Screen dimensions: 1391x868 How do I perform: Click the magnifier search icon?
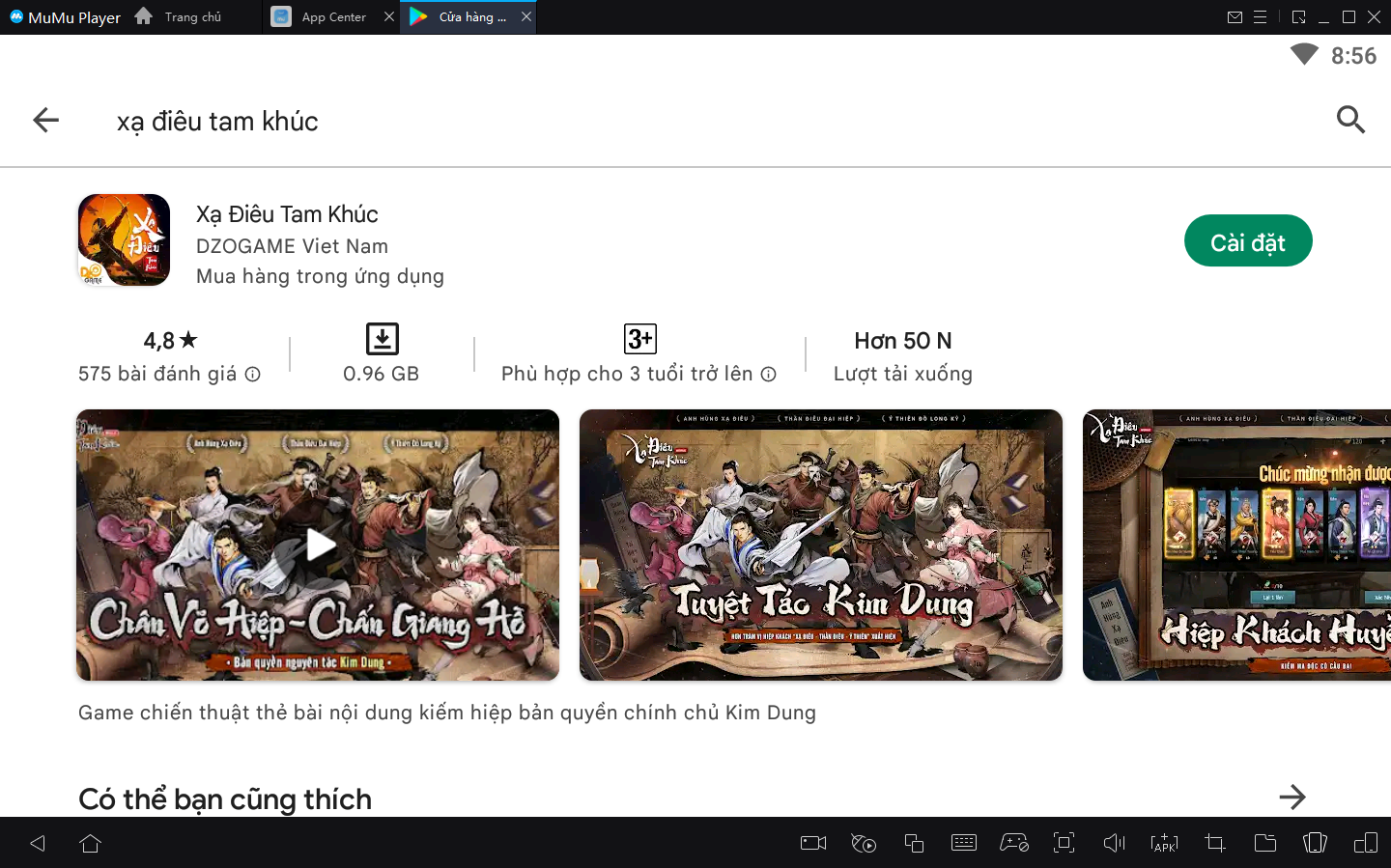(1349, 120)
